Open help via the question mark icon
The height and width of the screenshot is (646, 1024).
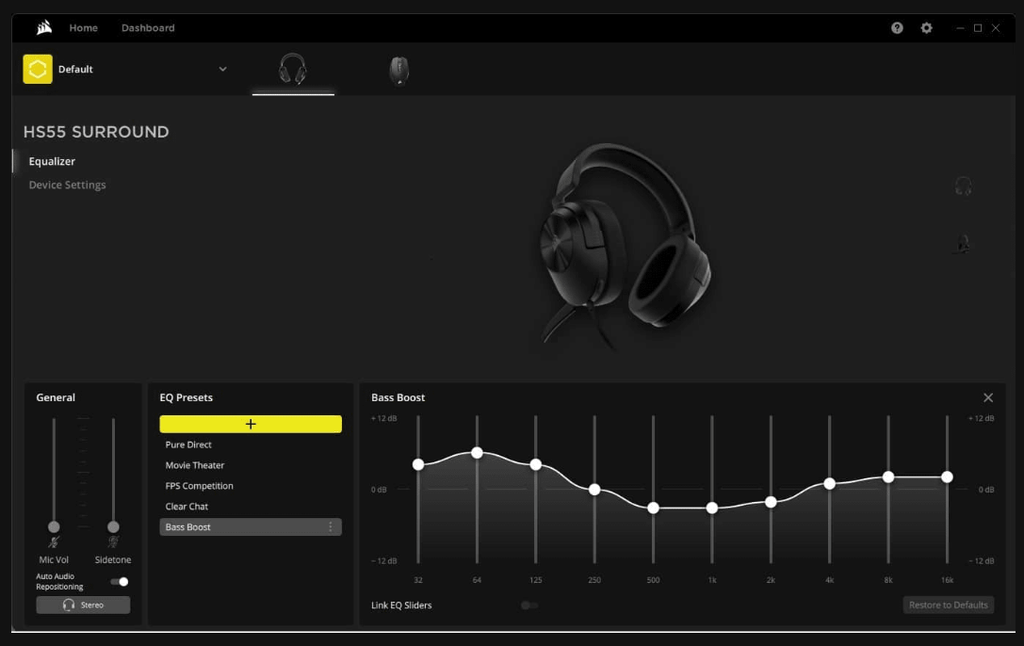point(897,27)
